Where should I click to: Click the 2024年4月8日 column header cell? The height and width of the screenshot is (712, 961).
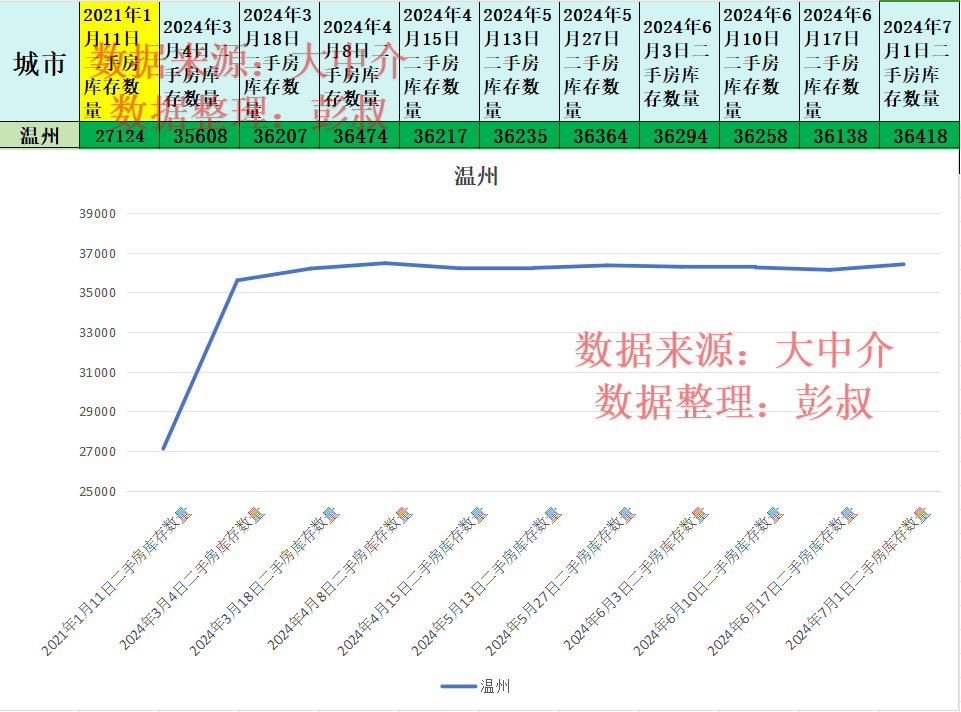click(x=359, y=61)
